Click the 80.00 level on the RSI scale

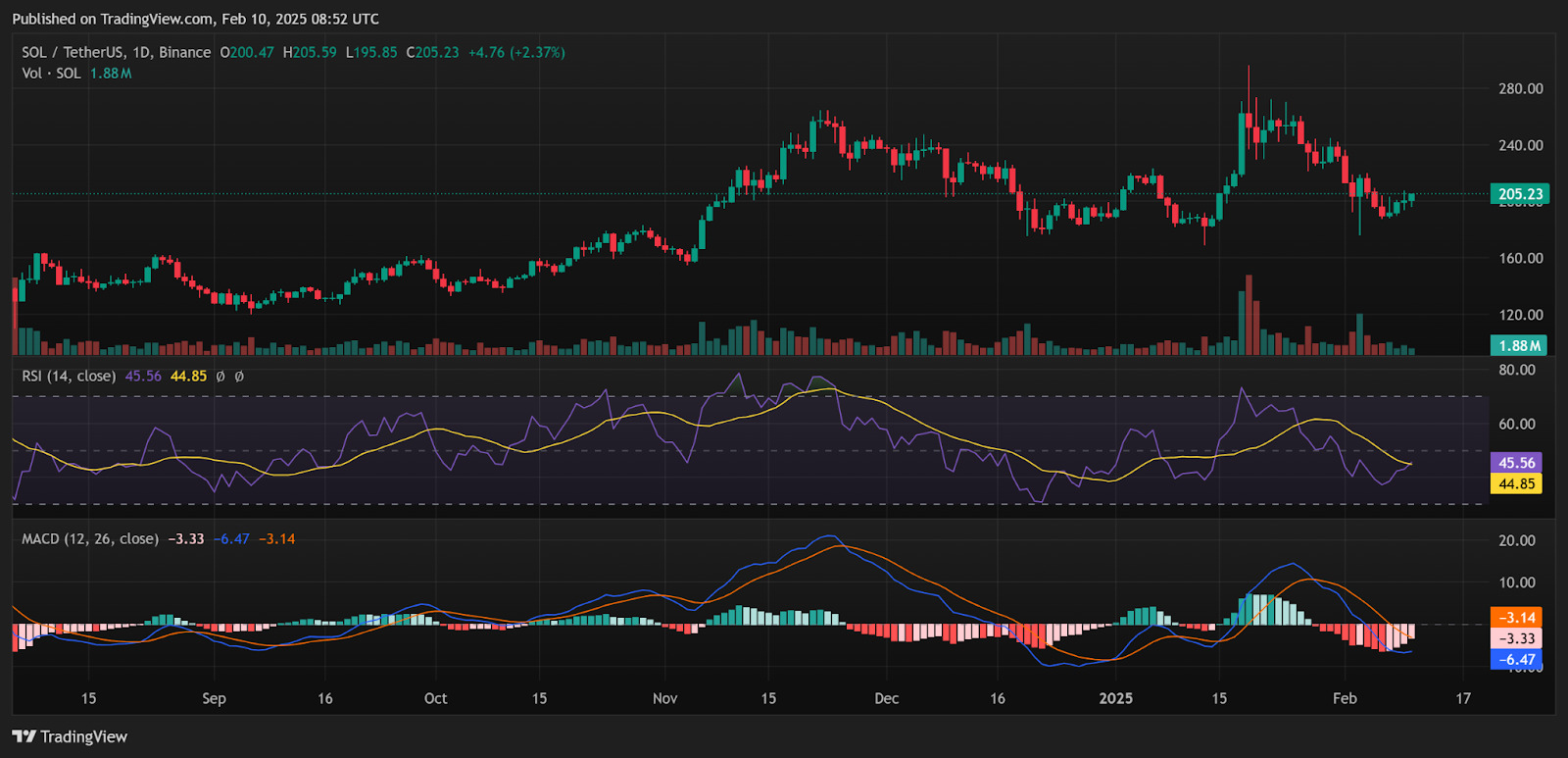coord(1516,370)
